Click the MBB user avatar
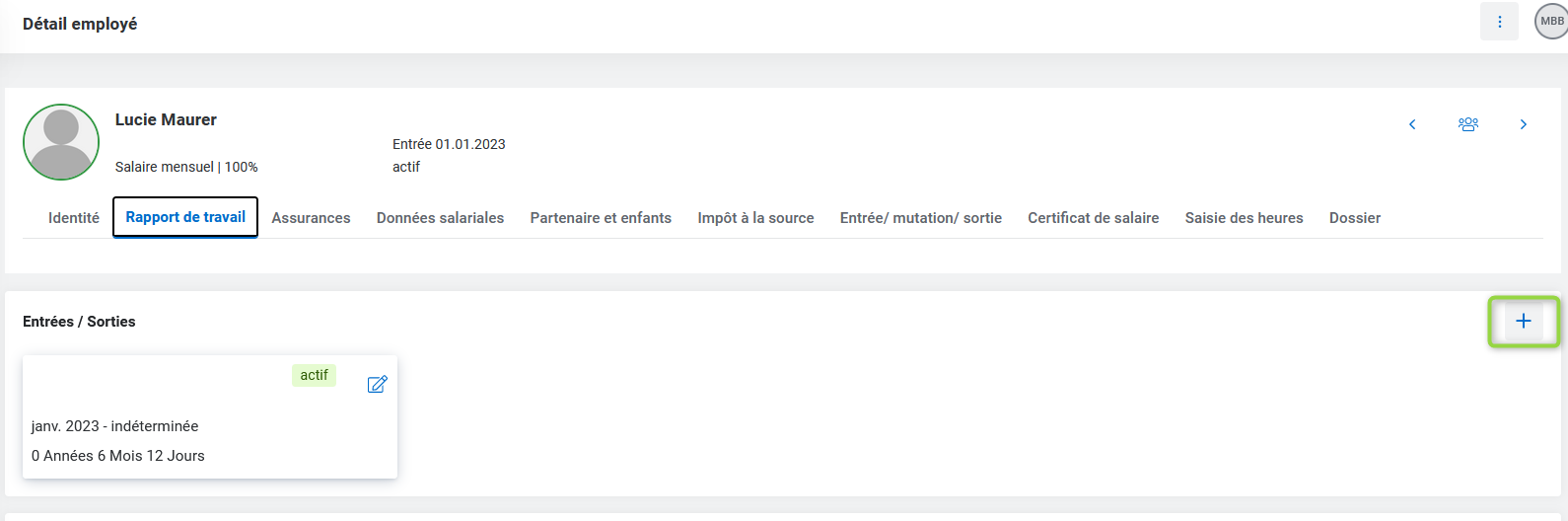Image resolution: width=1568 pixels, height=521 pixels. coord(1551,22)
